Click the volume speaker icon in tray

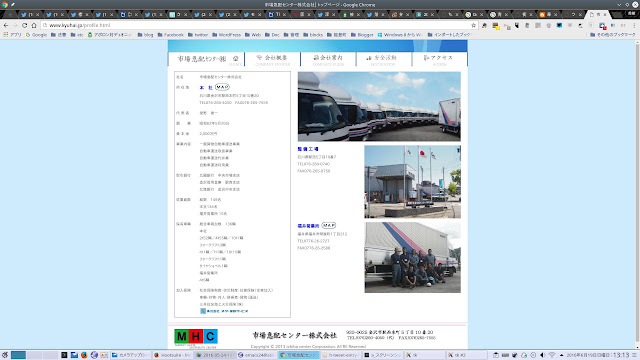[x=542, y=355]
